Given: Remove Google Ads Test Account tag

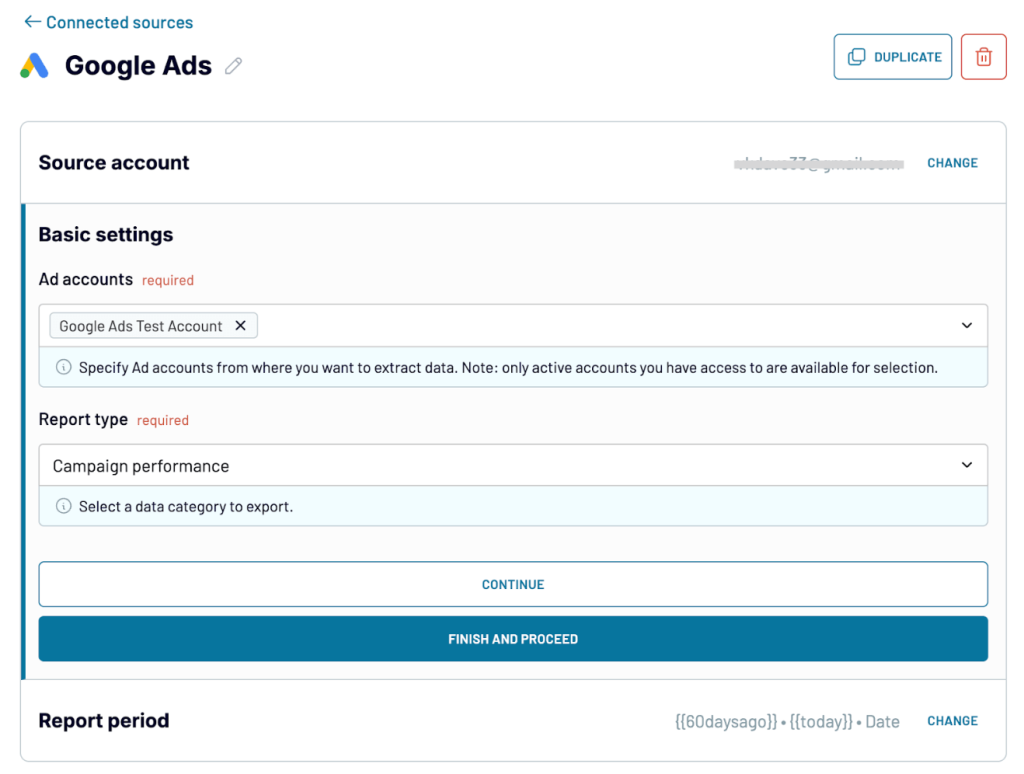Looking at the screenshot, I should tap(240, 325).
